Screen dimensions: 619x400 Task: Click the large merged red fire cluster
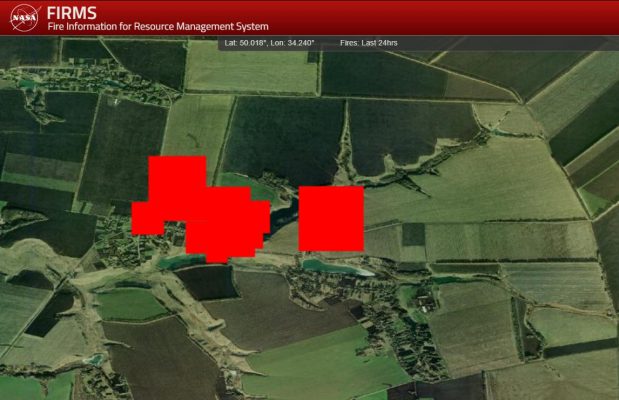coord(201,209)
